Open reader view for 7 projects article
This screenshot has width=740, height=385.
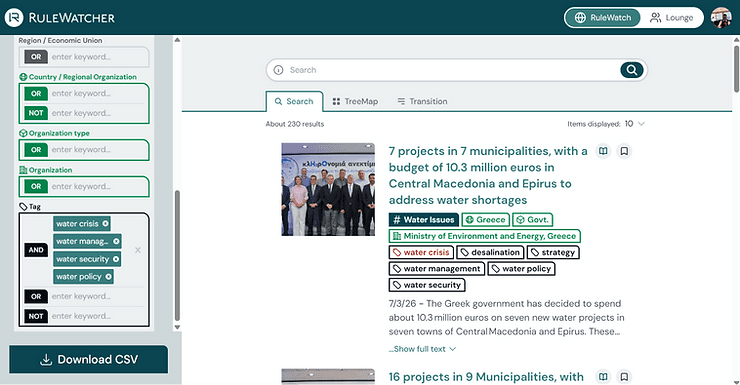coord(603,151)
